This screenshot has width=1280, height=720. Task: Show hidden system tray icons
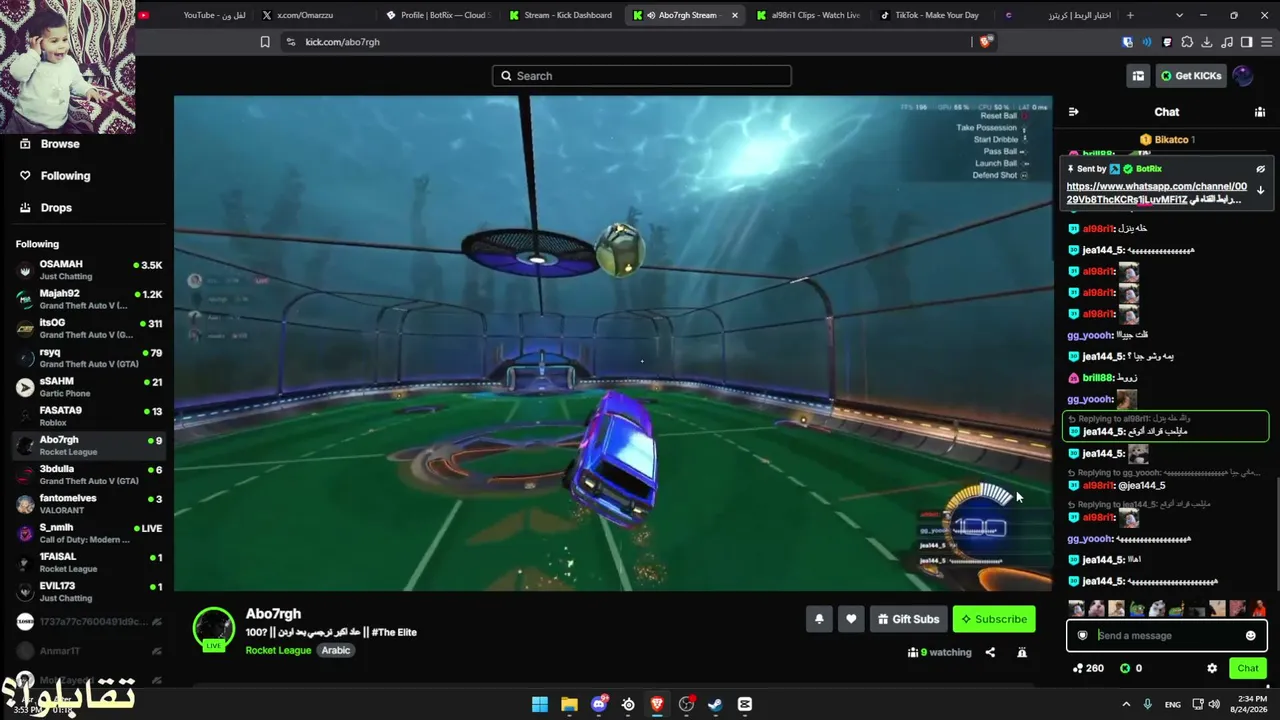(x=1126, y=704)
